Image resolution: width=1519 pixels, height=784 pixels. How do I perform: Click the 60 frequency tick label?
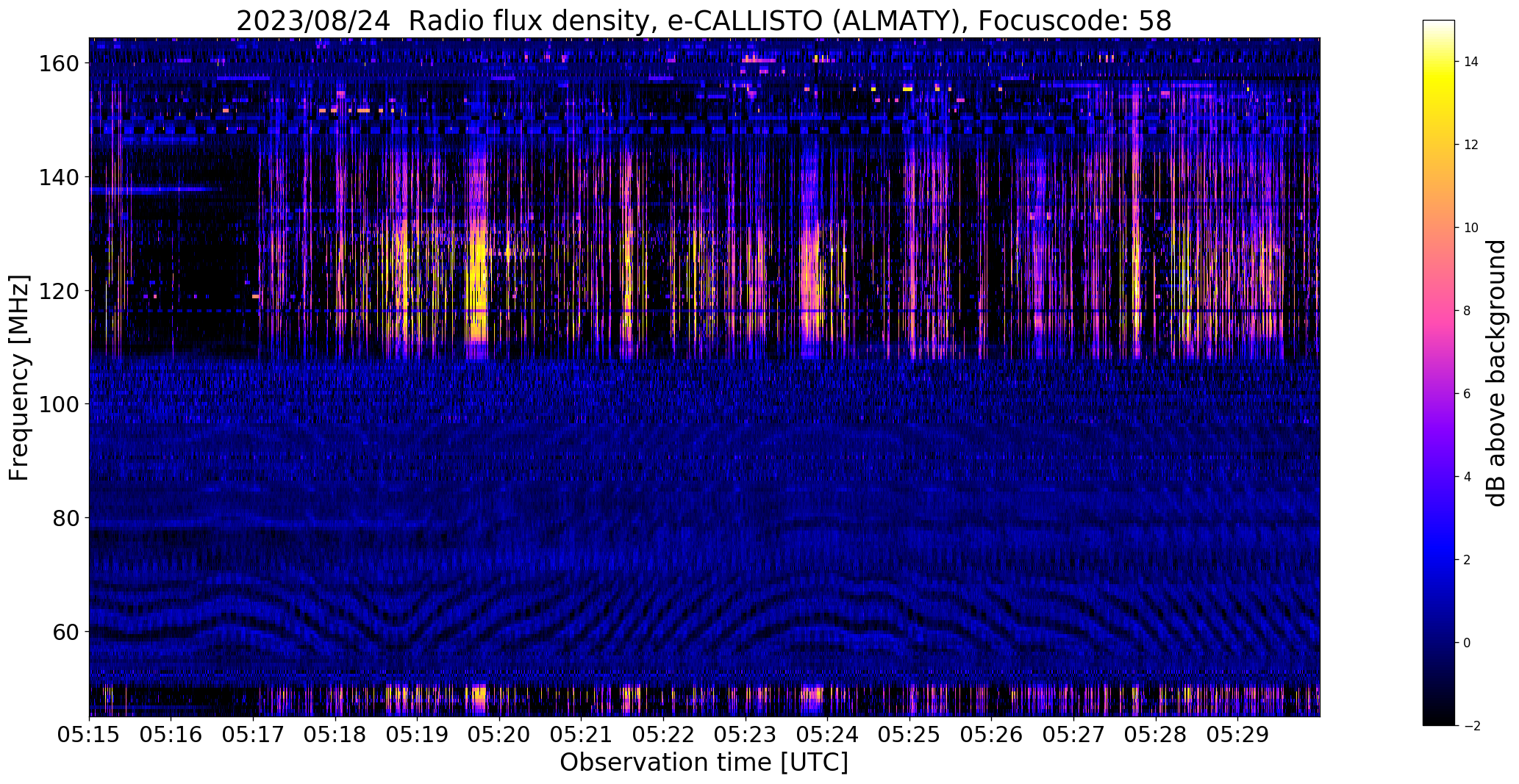65,631
